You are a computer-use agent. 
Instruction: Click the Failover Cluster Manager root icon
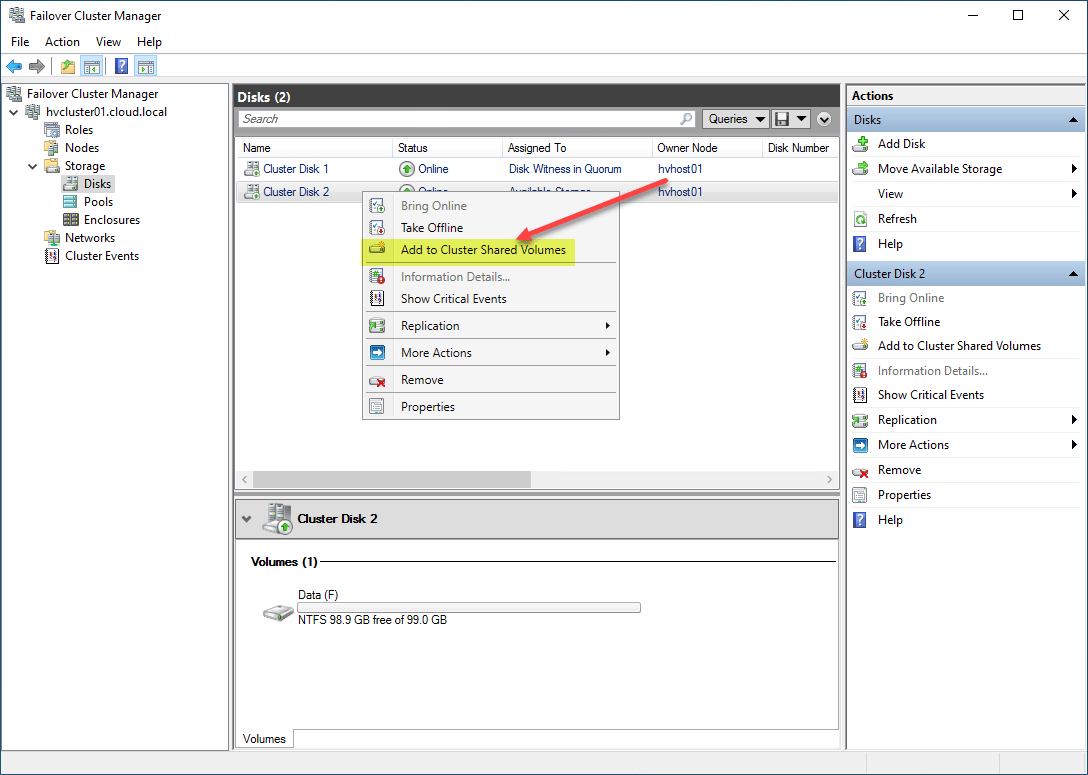pos(15,94)
